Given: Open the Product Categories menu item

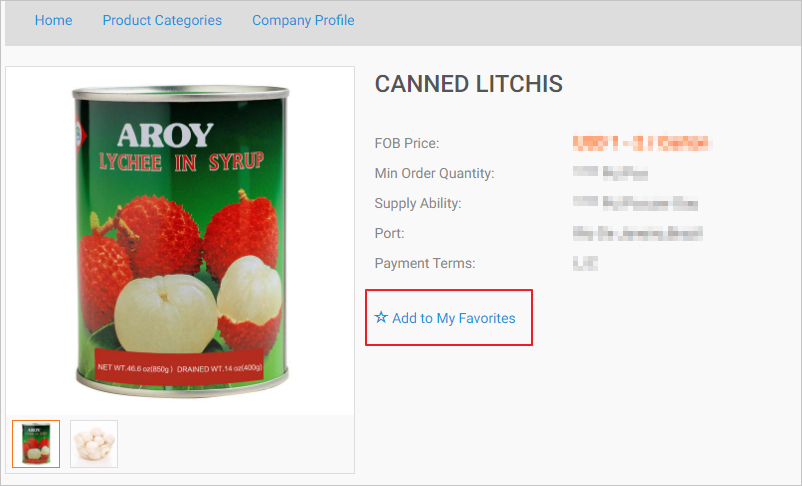Looking at the screenshot, I should 162,20.
